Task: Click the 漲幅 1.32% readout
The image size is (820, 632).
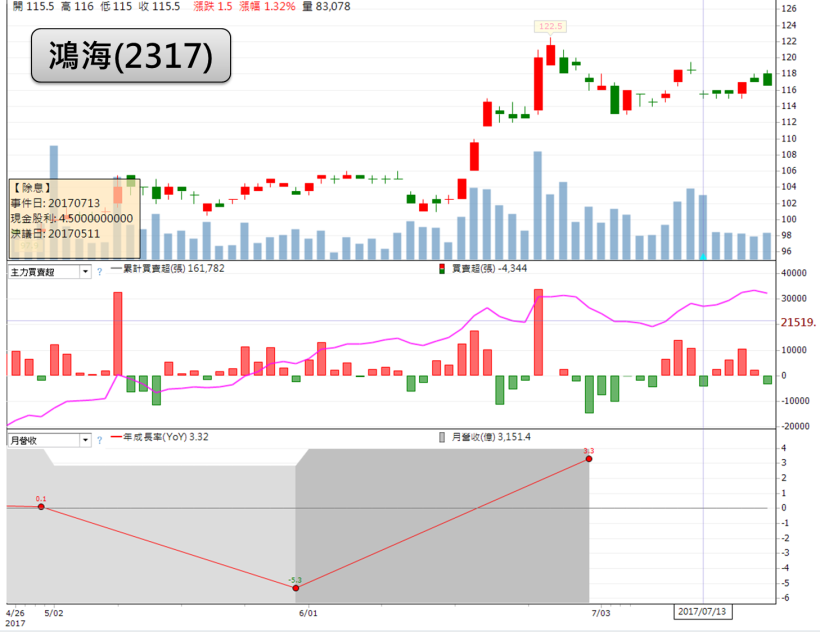Action: 267,7
